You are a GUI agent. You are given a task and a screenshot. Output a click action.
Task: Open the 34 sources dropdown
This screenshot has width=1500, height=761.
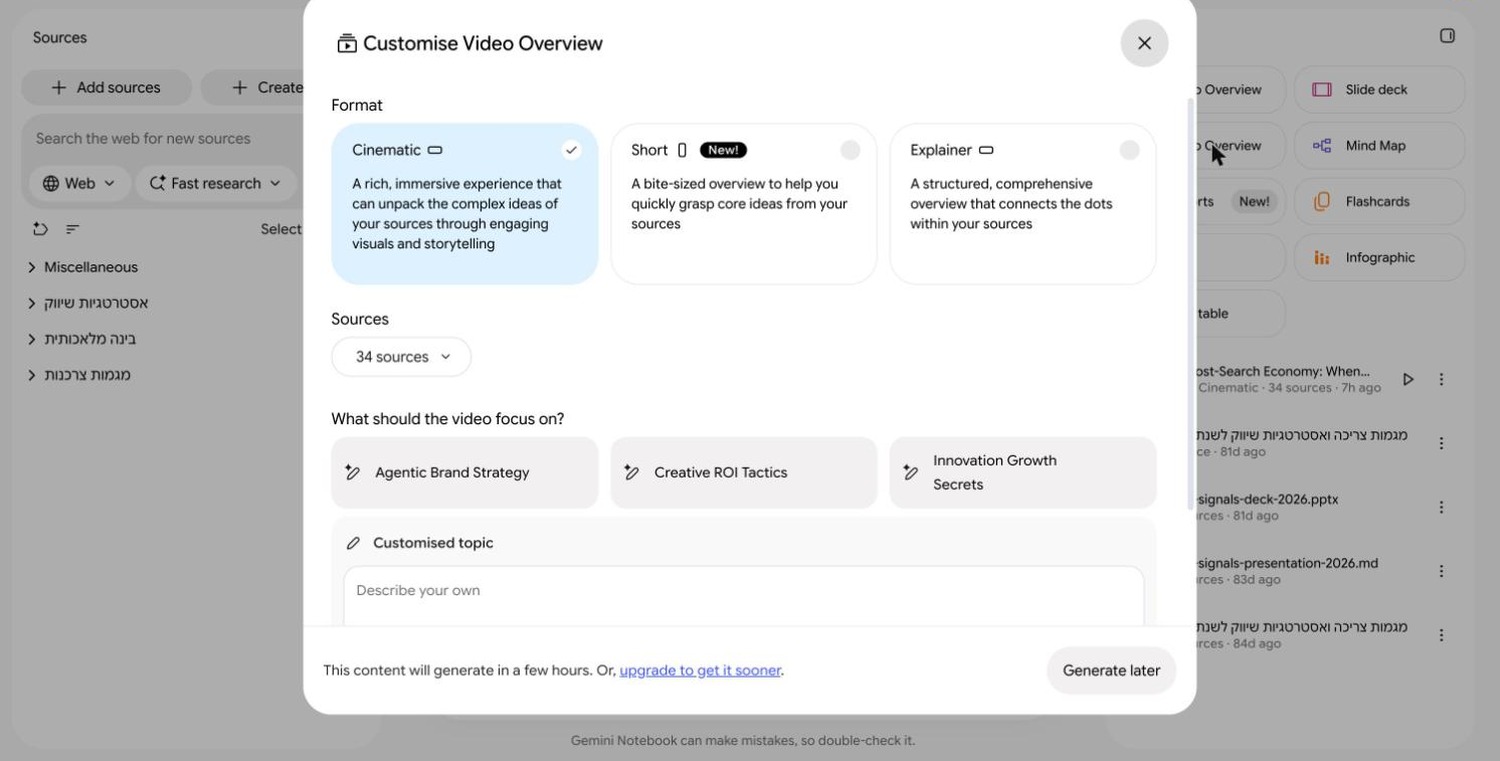point(401,357)
